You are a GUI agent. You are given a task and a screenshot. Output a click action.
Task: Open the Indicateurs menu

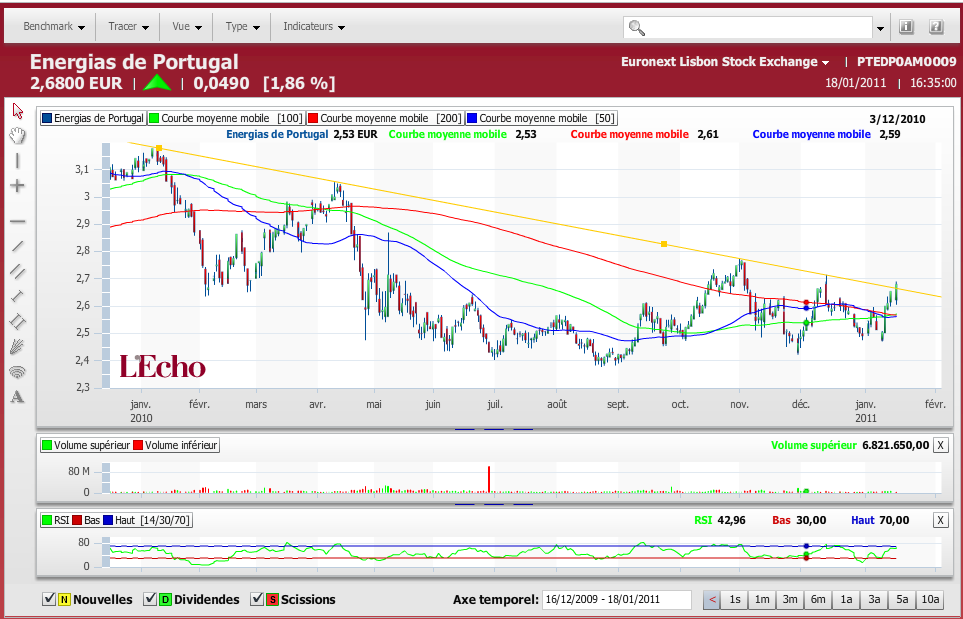[x=314, y=26]
